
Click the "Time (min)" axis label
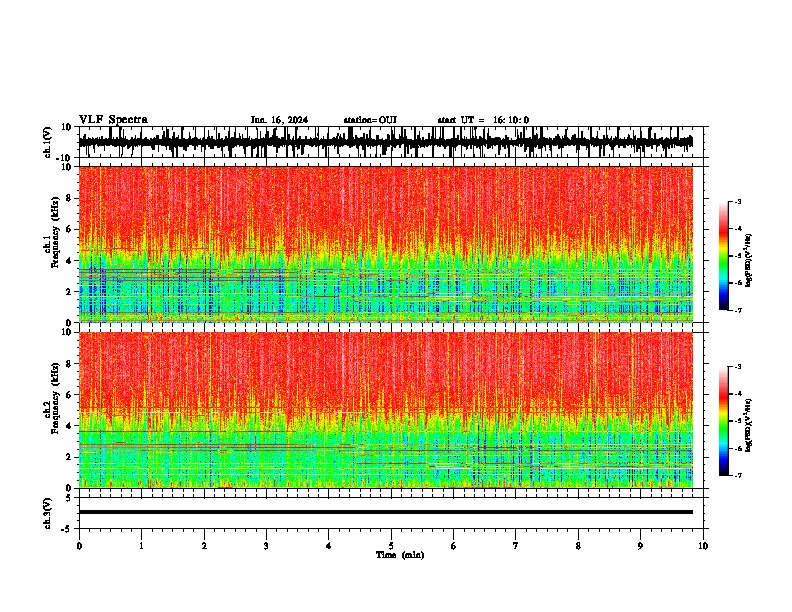tap(400, 555)
